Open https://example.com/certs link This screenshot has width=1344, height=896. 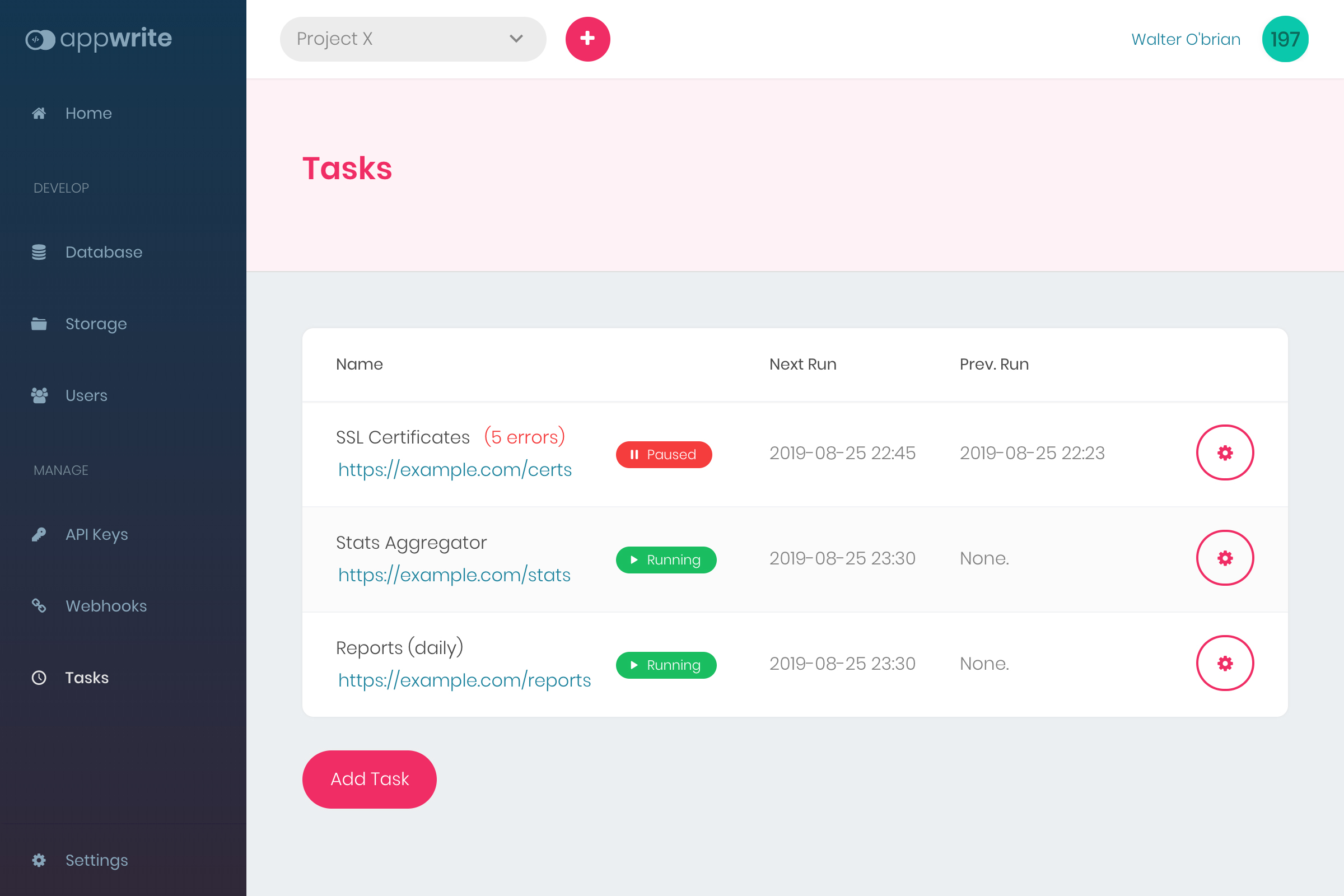(x=455, y=470)
